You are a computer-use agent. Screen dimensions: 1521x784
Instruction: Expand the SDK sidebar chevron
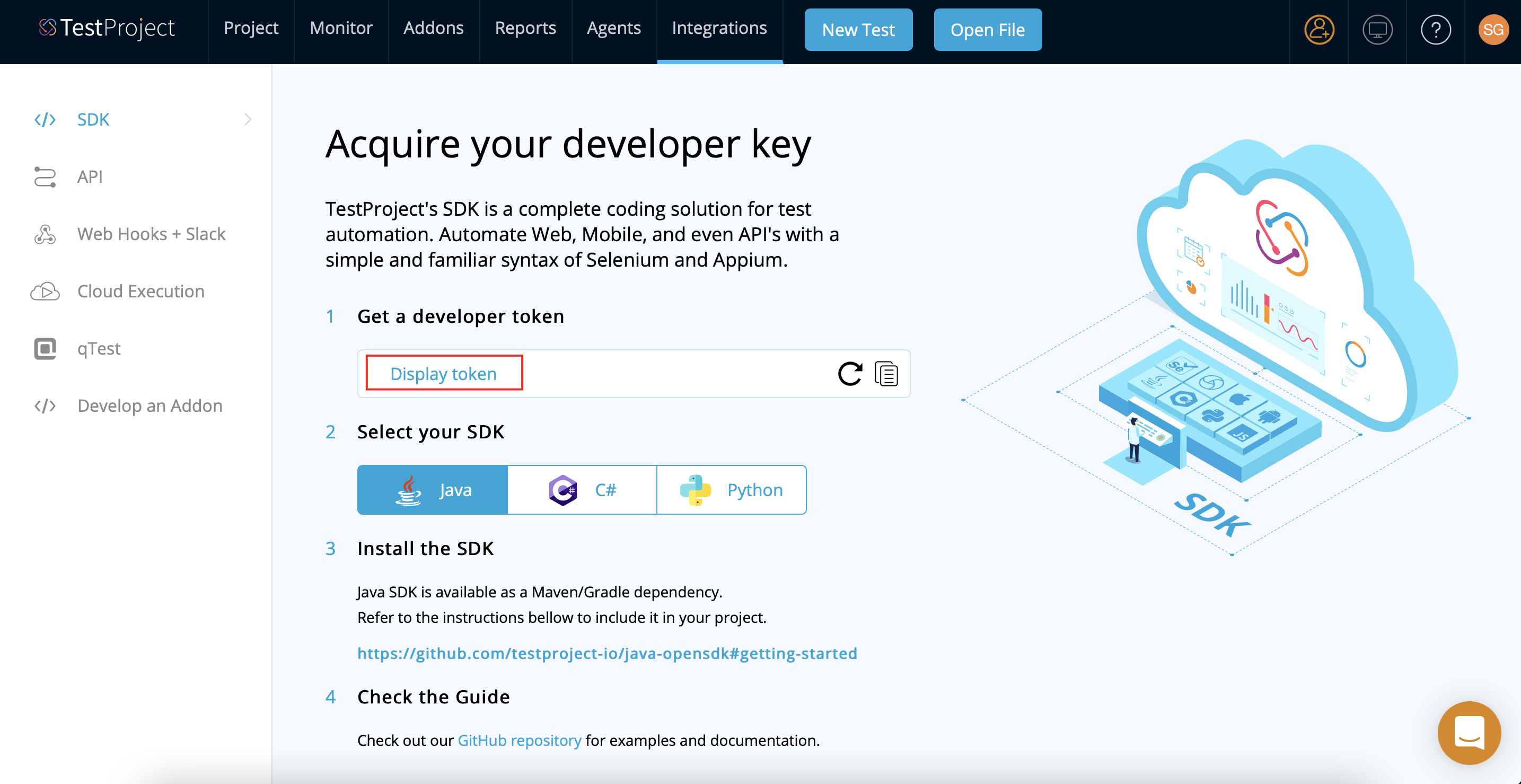coord(248,119)
